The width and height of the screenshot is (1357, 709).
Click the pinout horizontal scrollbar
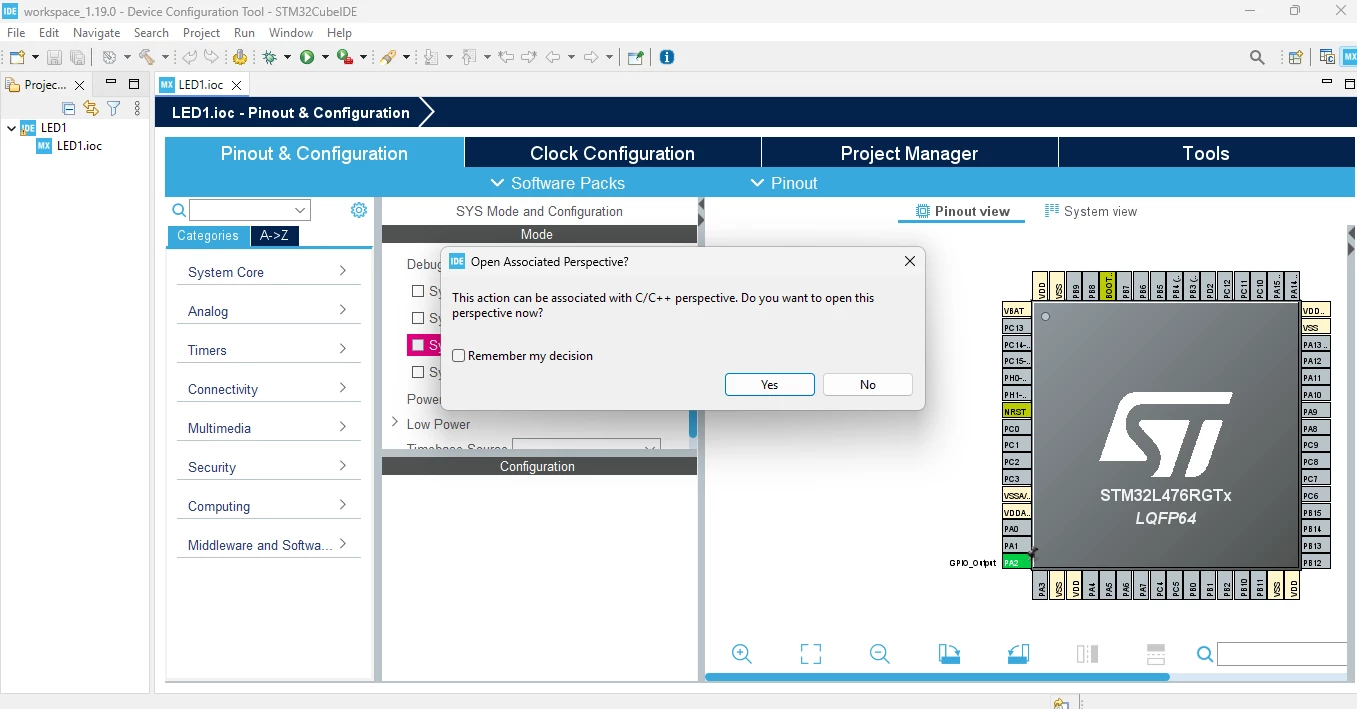point(937,677)
